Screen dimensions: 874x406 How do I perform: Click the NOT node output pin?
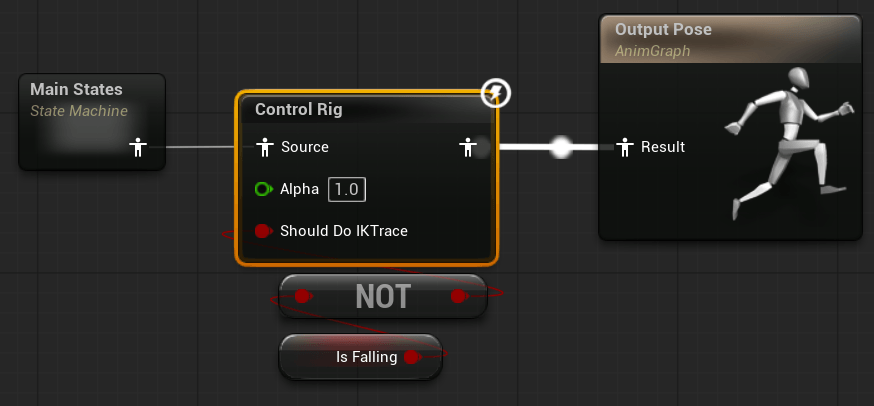pos(459,296)
